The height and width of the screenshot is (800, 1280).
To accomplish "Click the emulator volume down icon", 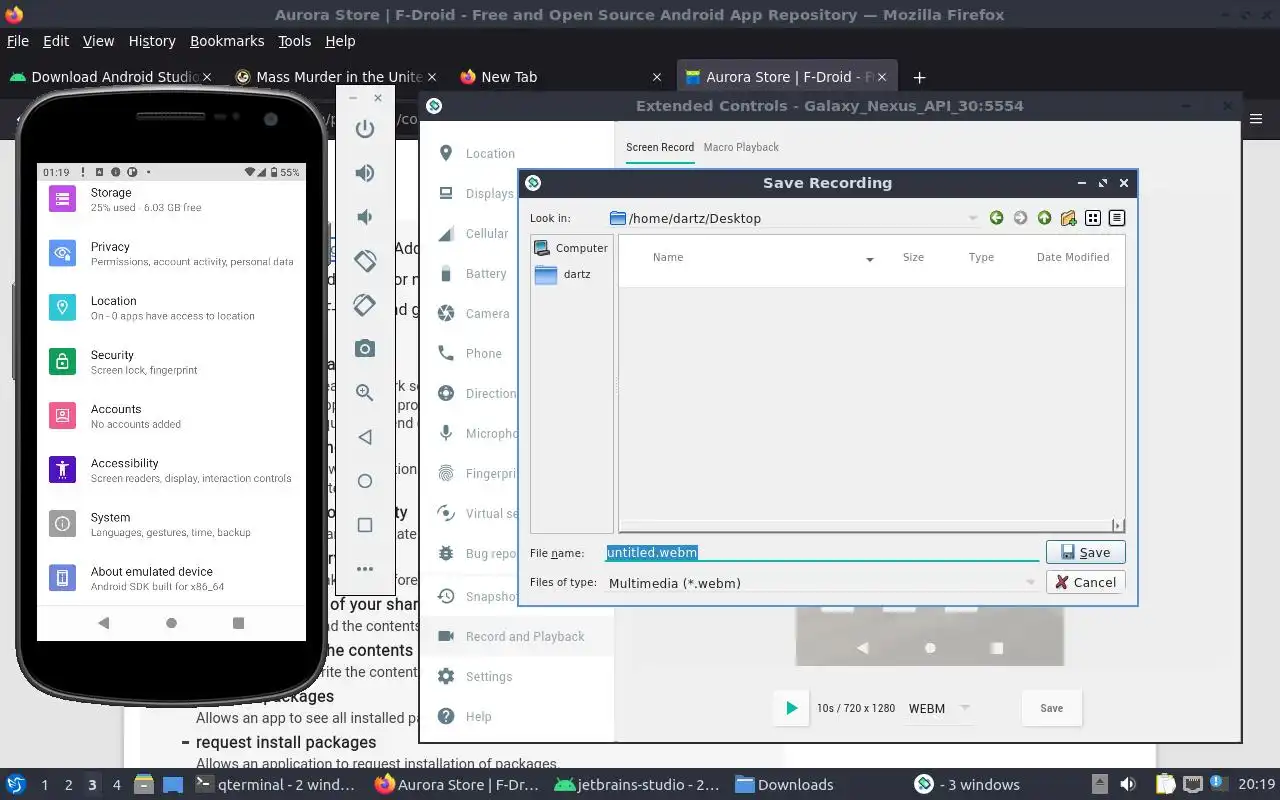I will pyautogui.click(x=365, y=217).
